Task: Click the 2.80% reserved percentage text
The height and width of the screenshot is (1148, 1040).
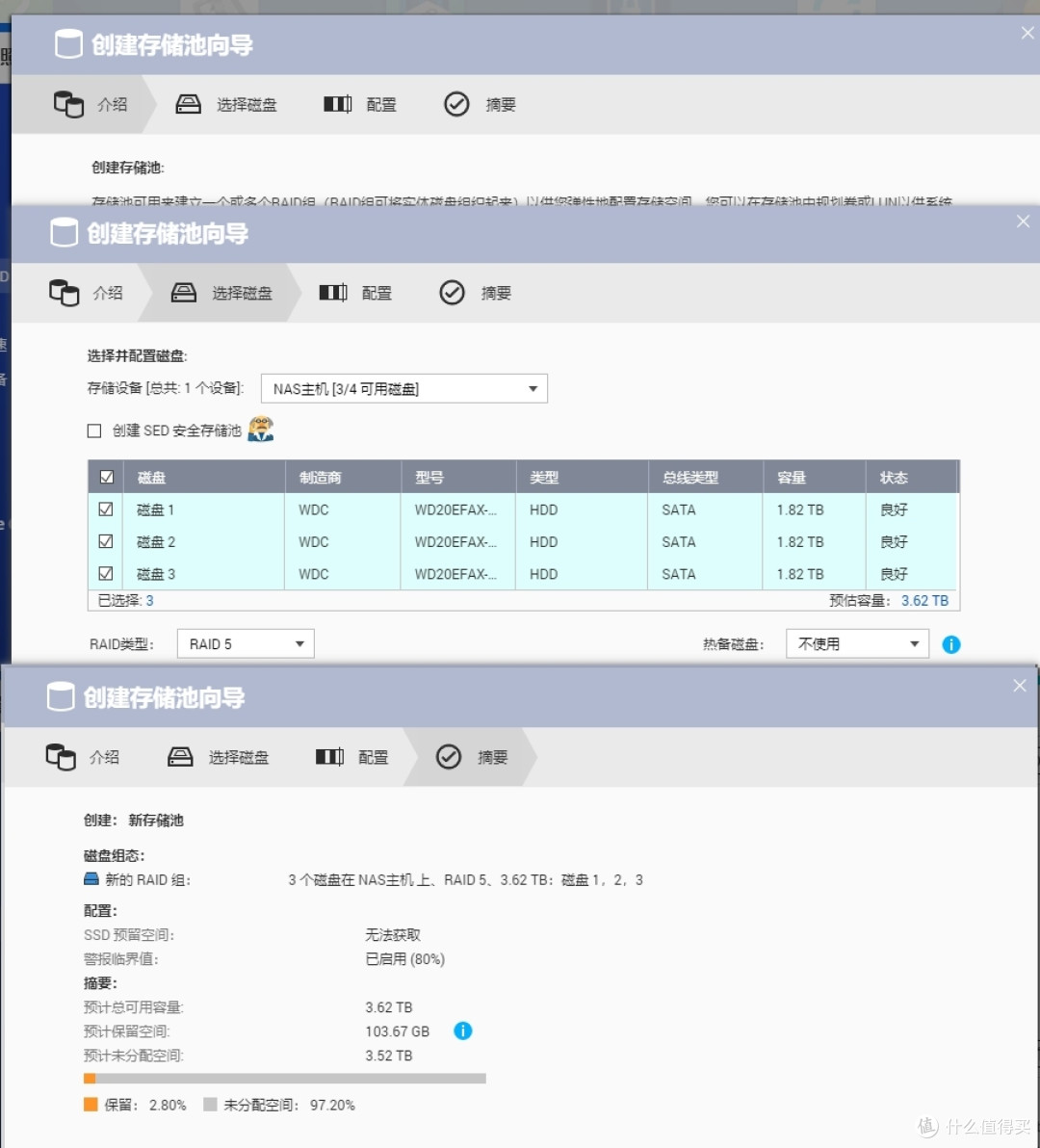Action: (x=168, y=1105)
